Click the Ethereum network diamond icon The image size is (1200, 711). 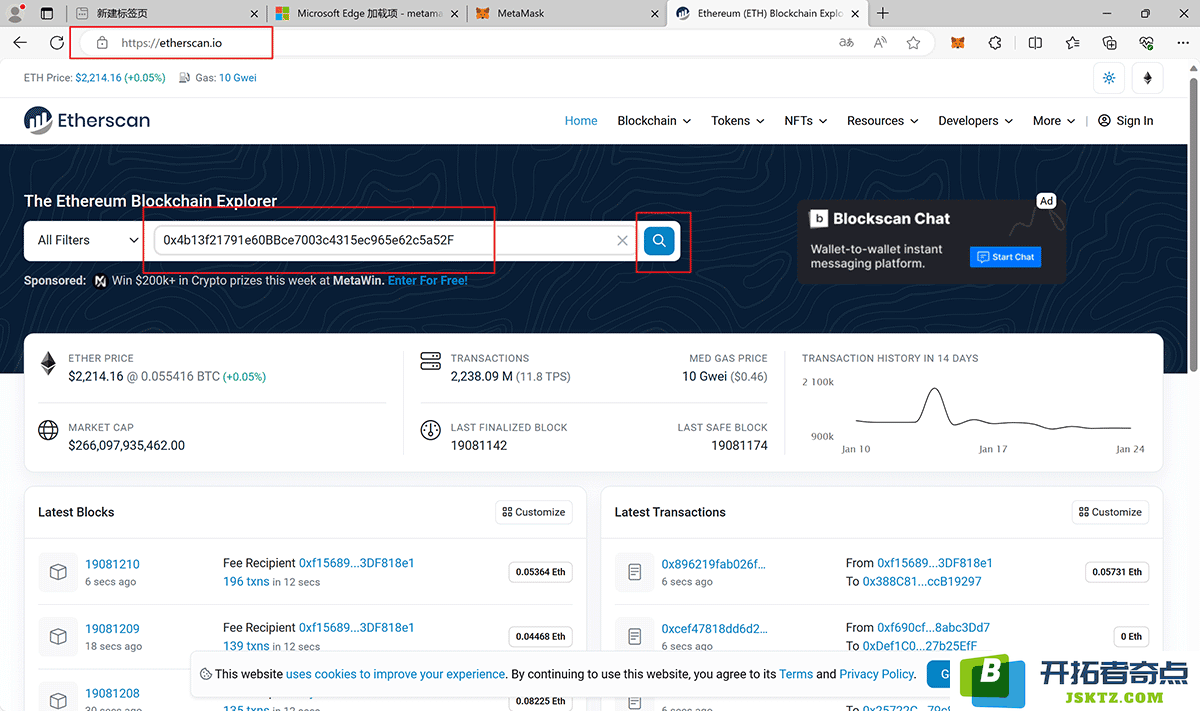1147,78
